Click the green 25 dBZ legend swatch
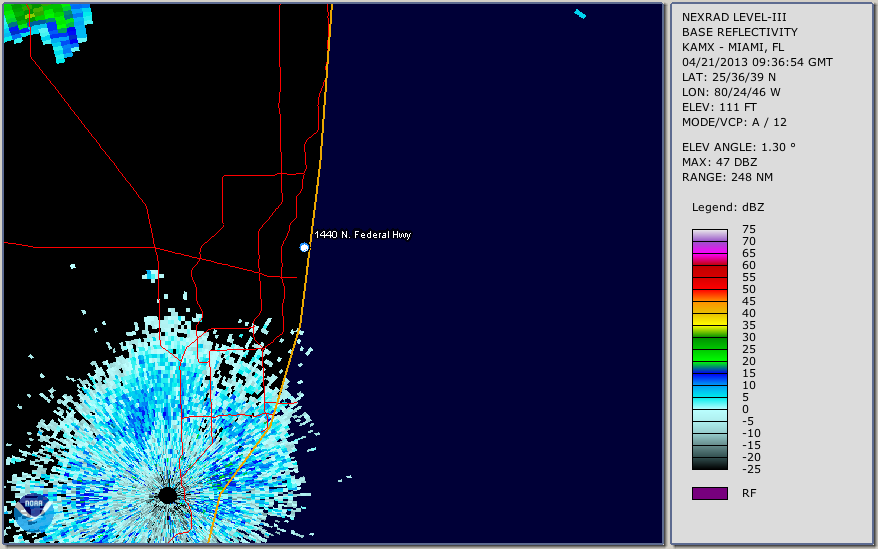The image size is (878, 549). (709, 355)
